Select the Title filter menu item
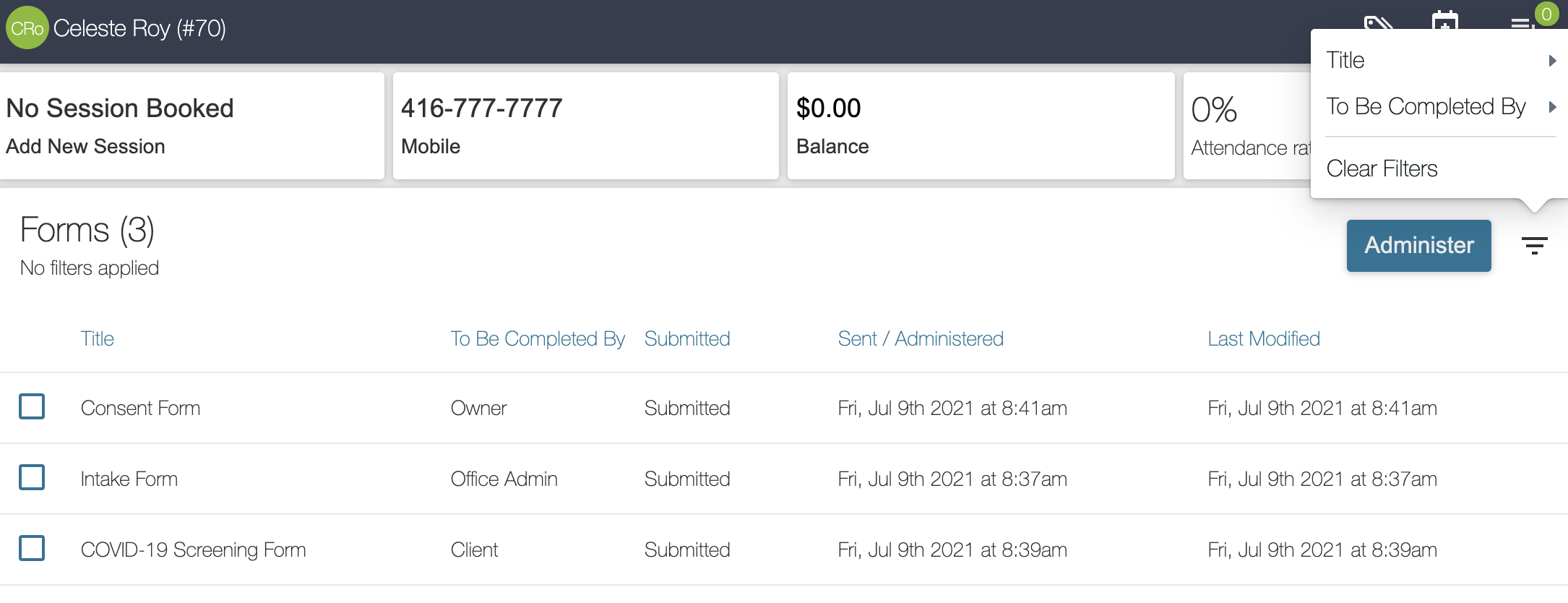The image size is (1568, 603). coord(1439,60)
